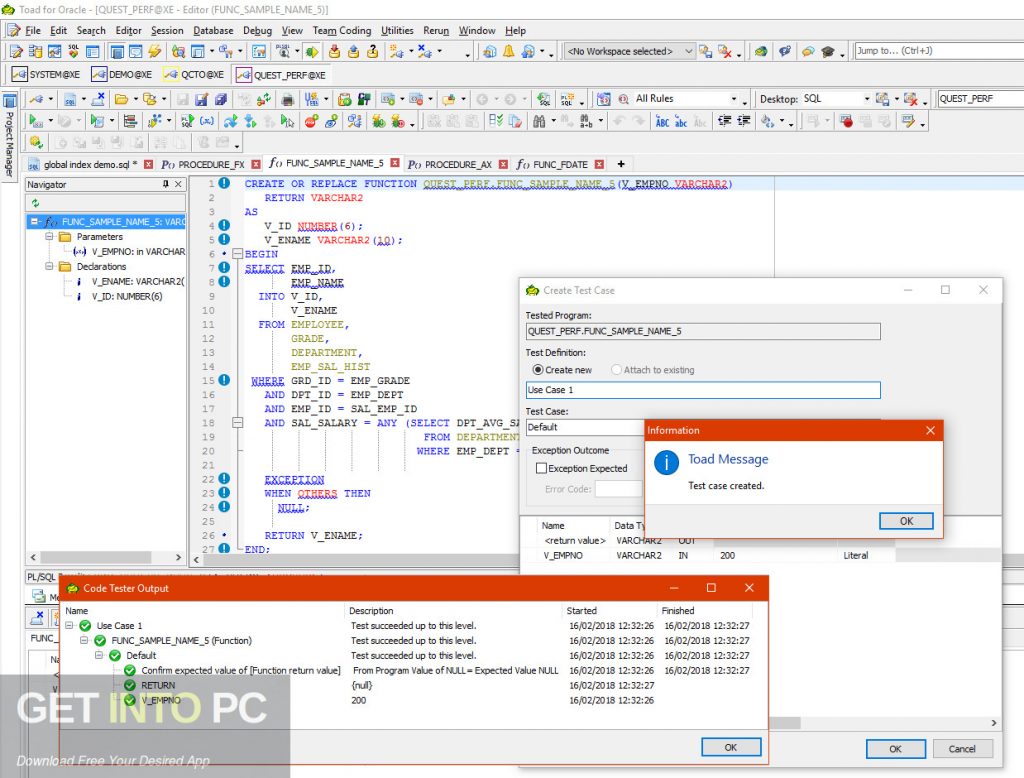Pin the Navigator panel
The image size is (1024, 778).
[166, 184]
